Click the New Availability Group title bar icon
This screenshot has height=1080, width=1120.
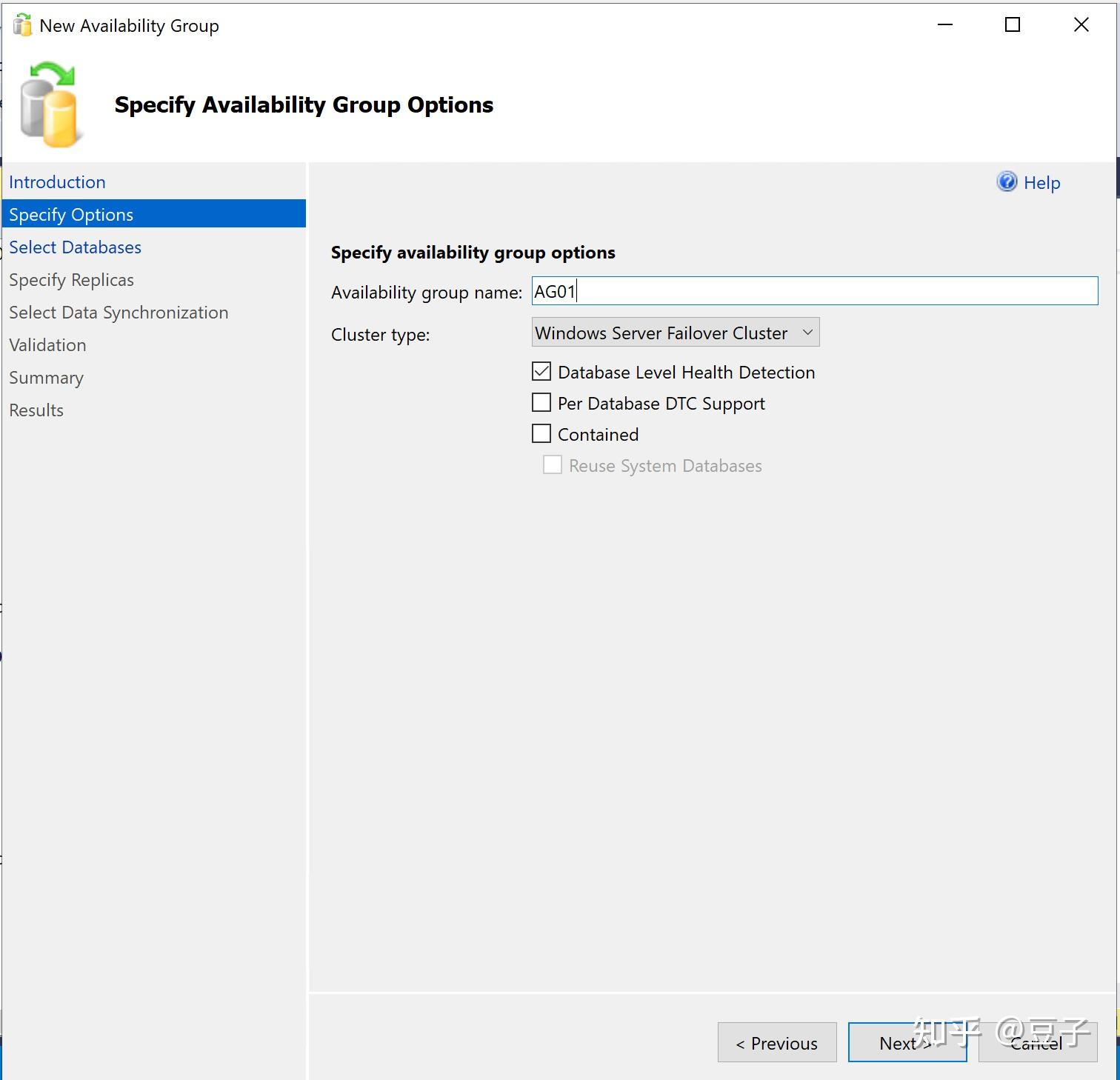coord(21,24)
